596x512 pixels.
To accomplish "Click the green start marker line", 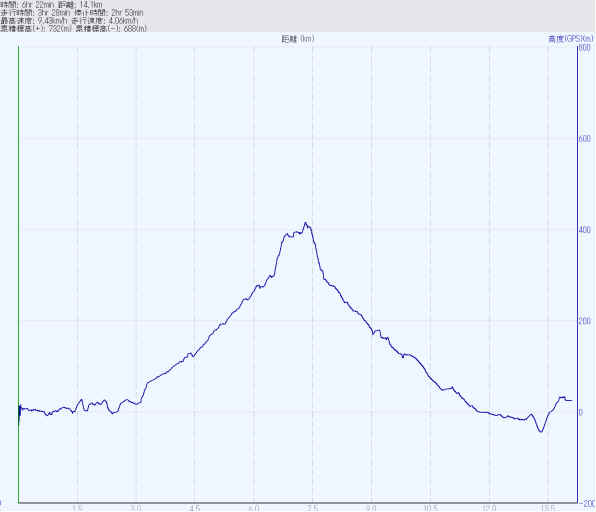I will (x=18, y=274).
